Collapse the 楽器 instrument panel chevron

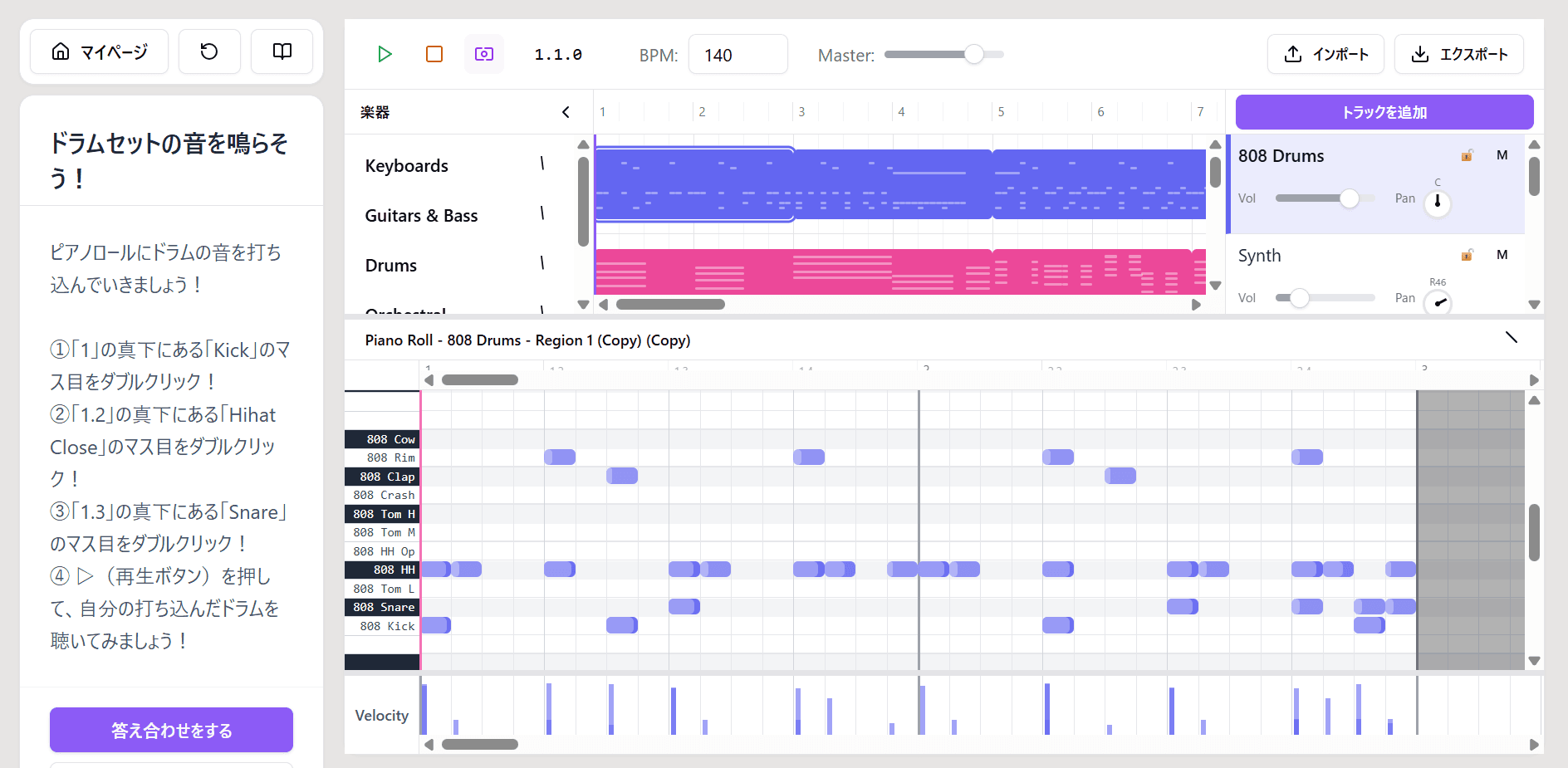pos(566,112)
